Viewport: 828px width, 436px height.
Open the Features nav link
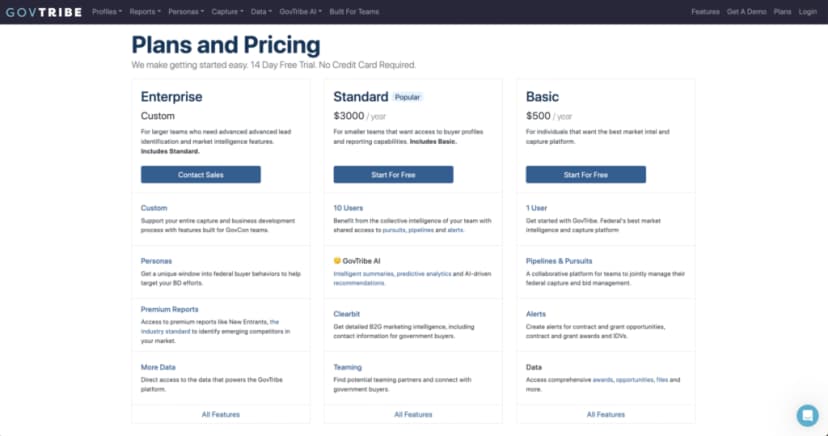705,12
